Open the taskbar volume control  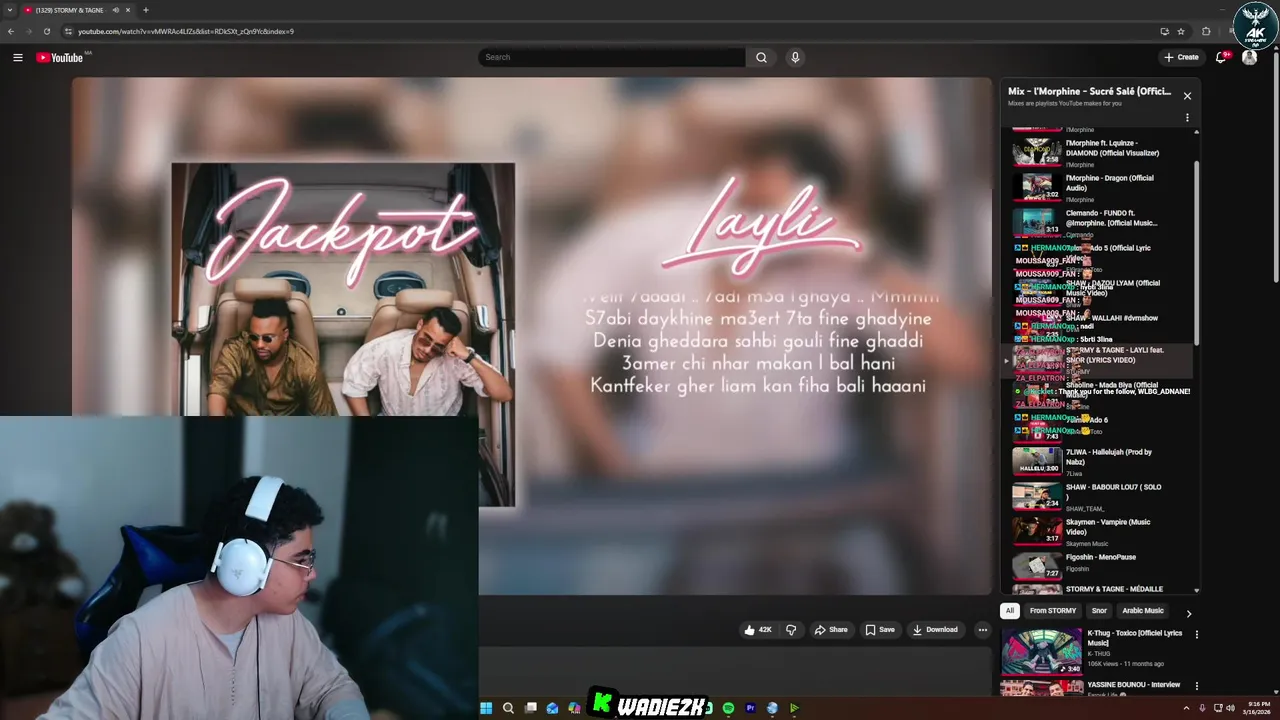pos(1230,708)
